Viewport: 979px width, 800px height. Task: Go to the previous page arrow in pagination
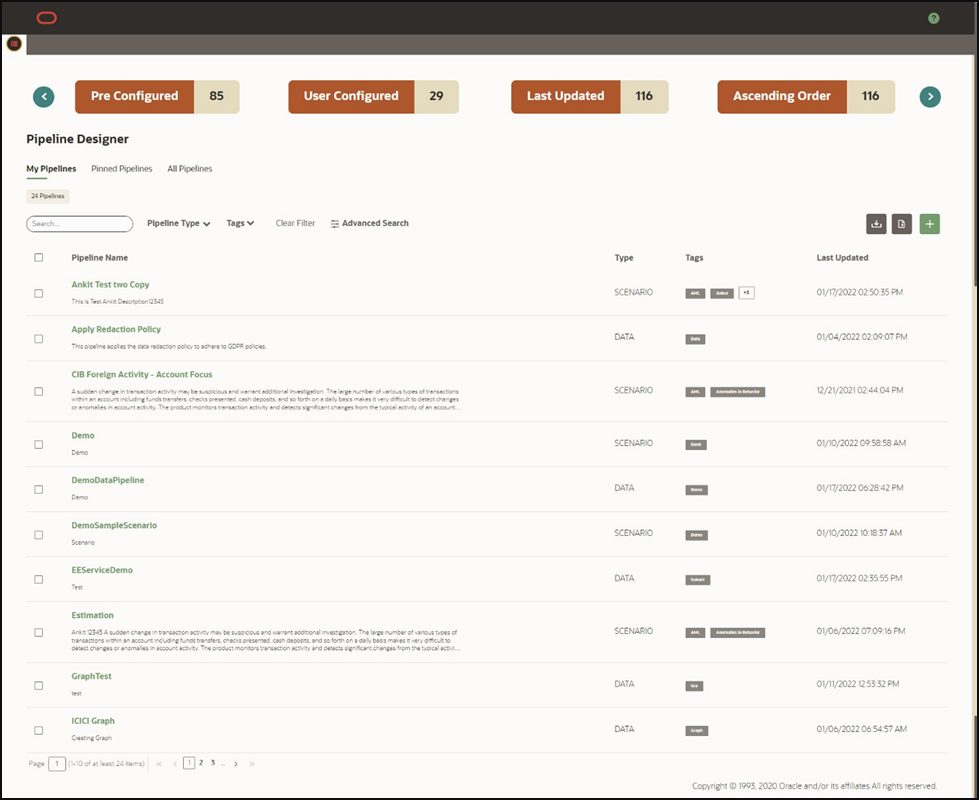(175, 764)
